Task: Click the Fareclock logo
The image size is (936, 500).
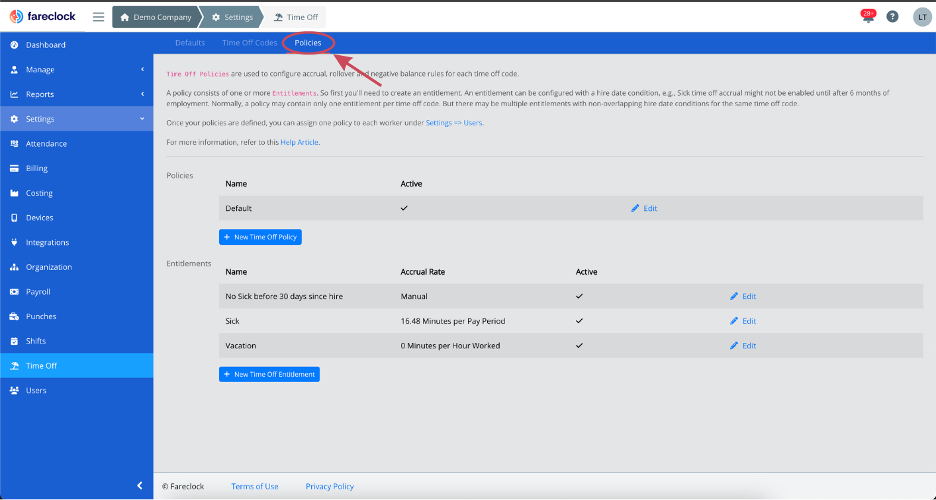Action: (x=42, y=17)
